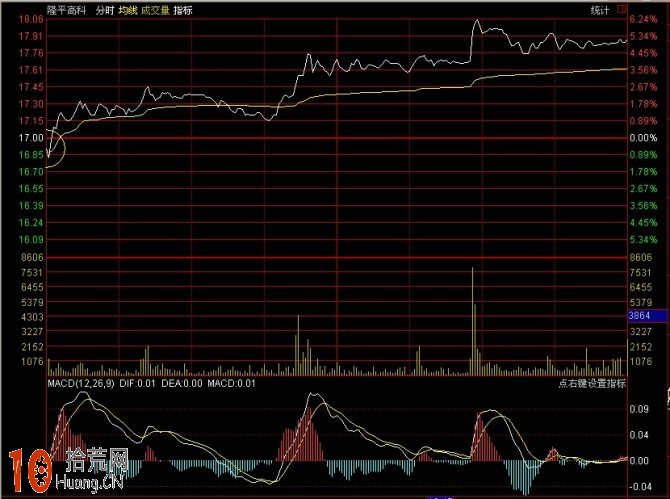The height and width of the screenshot is (499, 670).
Task: Click the red 2.67% percent label
Action: click(643, 87)
